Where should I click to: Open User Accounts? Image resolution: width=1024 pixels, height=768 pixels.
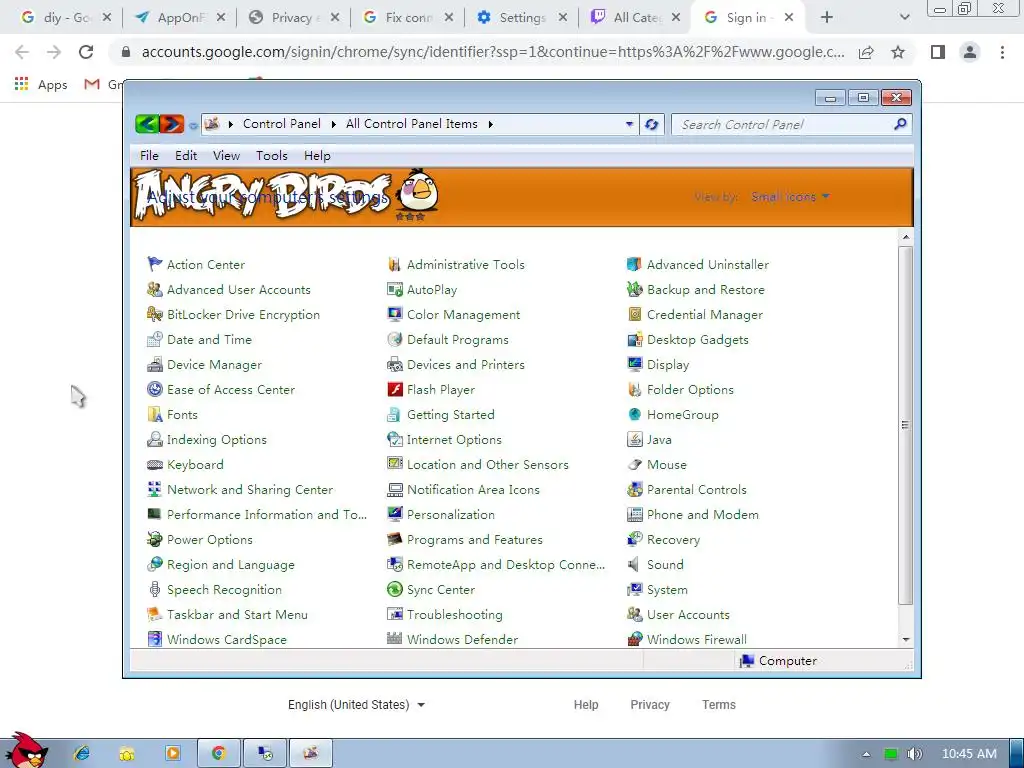click(x=688, y=615)
